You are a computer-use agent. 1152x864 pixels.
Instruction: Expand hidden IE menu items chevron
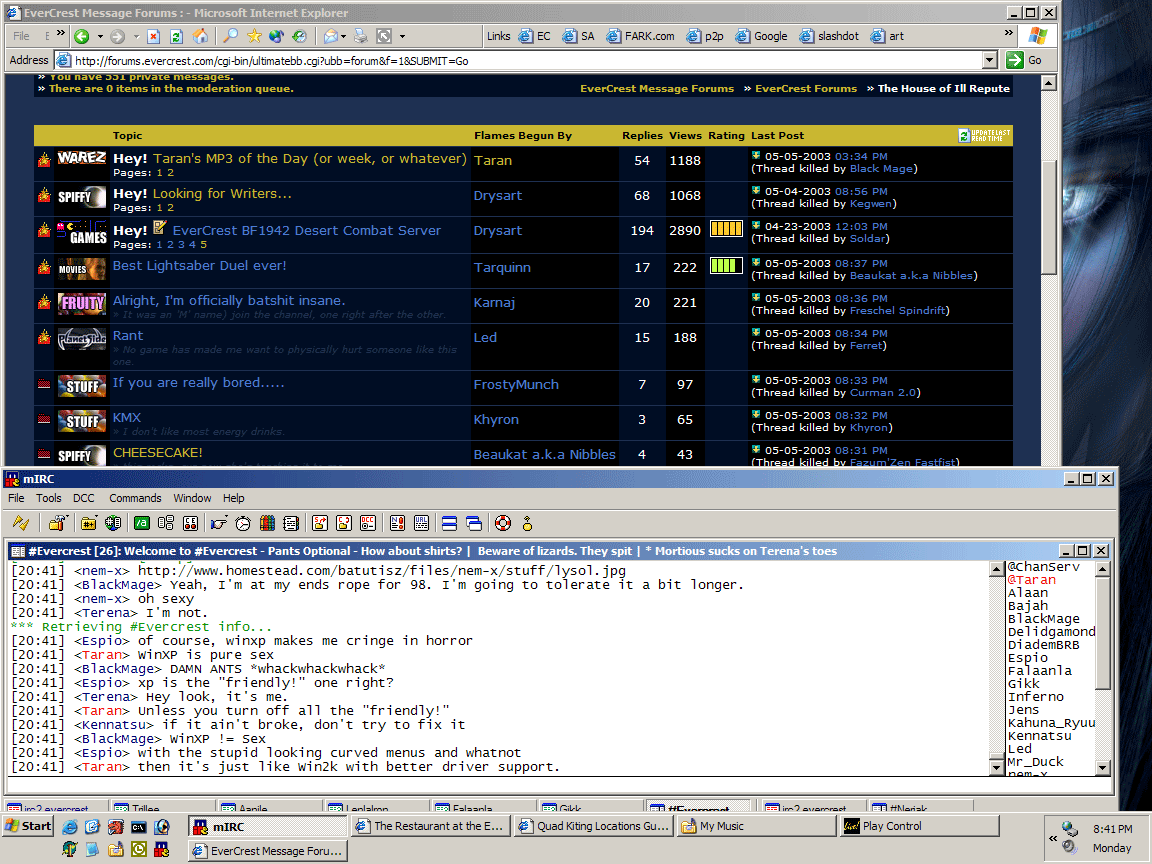tap(61, 33)
